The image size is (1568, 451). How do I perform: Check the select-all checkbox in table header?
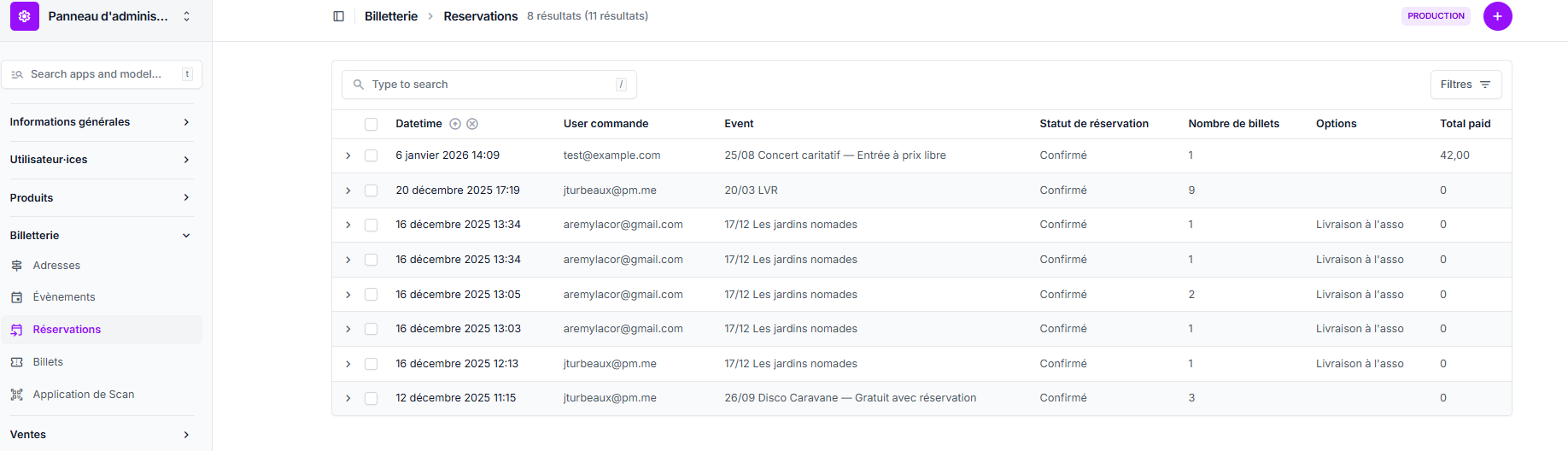tap(371, 124)
